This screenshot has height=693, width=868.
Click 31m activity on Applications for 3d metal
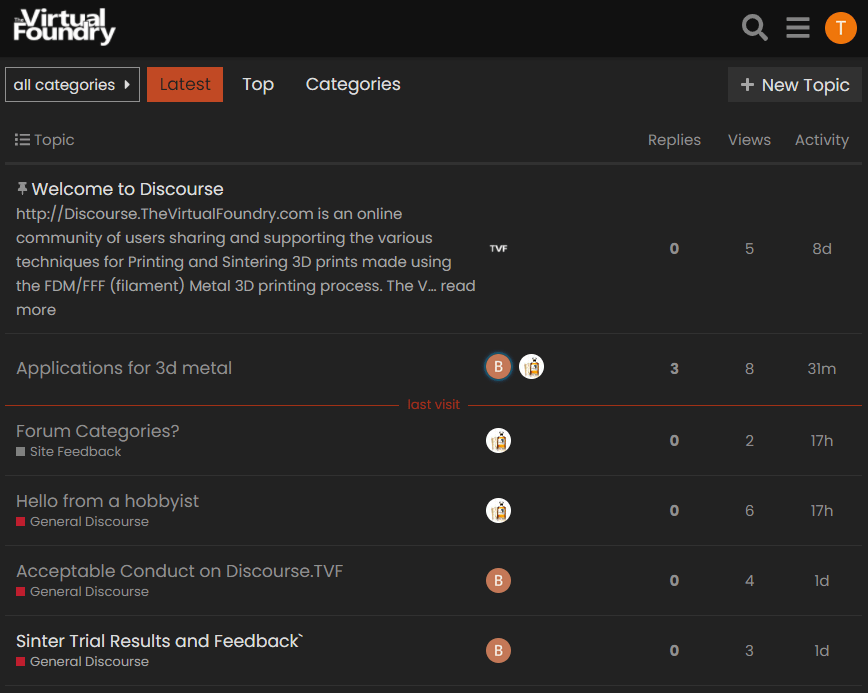coord(822,369)
